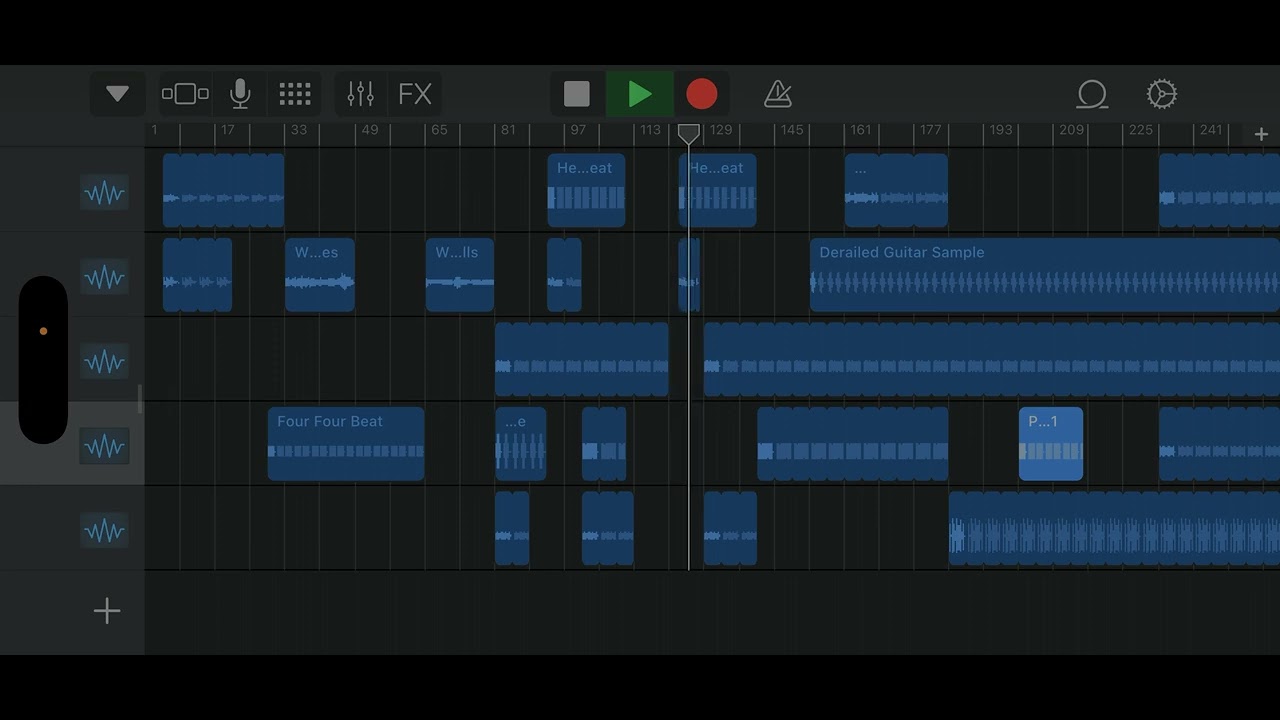This screenshot has height=720, width=1280.
Task: Add a new track with plus button
Action: (107, 611)
